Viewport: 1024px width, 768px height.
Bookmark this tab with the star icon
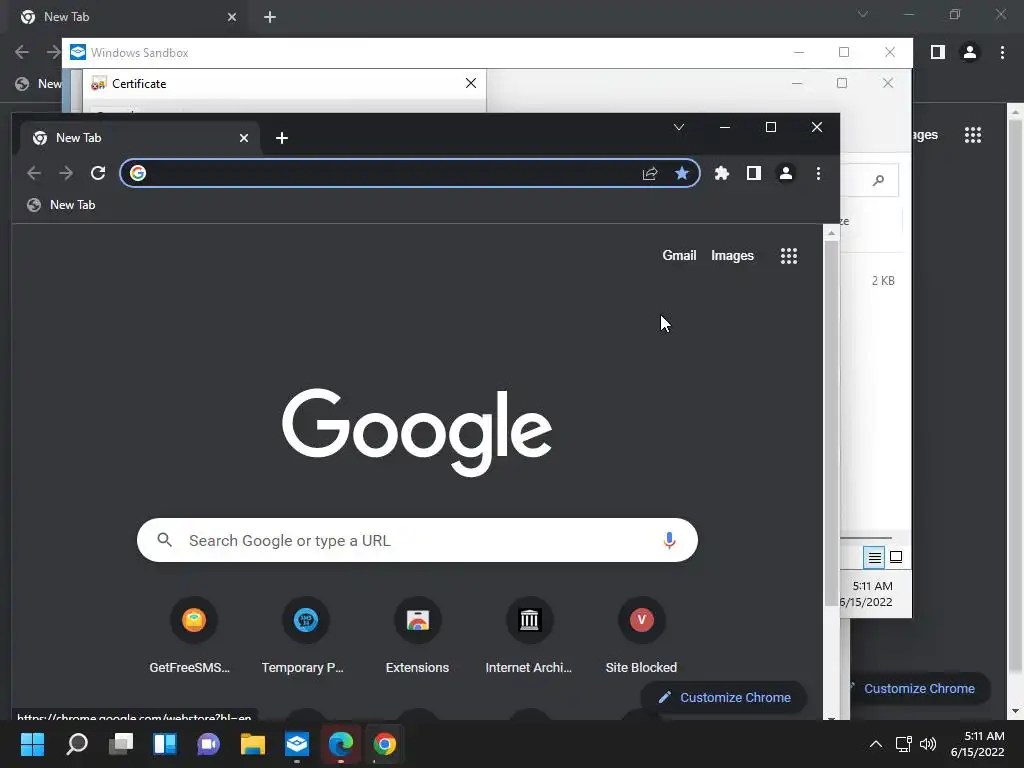(682, 173)
